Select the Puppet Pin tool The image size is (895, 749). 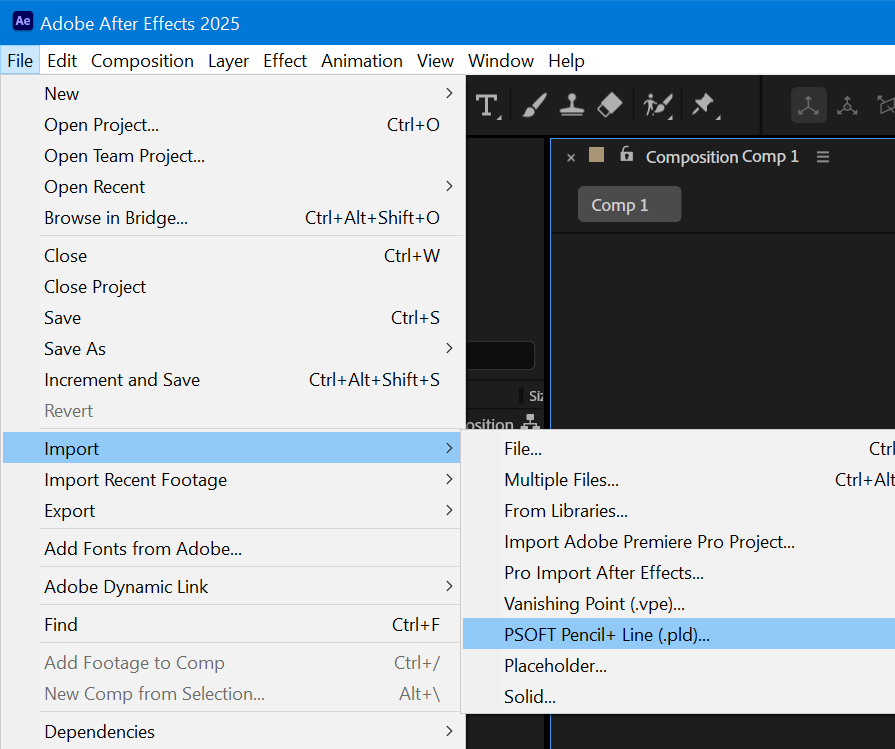(704, 106)
